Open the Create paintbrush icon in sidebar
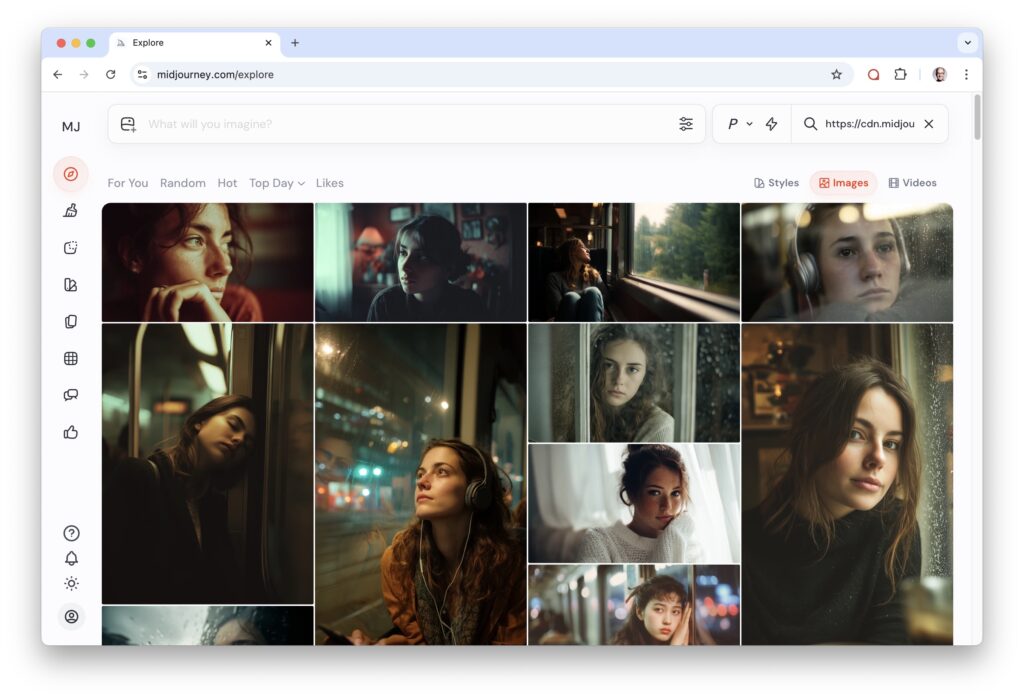 [70, 211]
